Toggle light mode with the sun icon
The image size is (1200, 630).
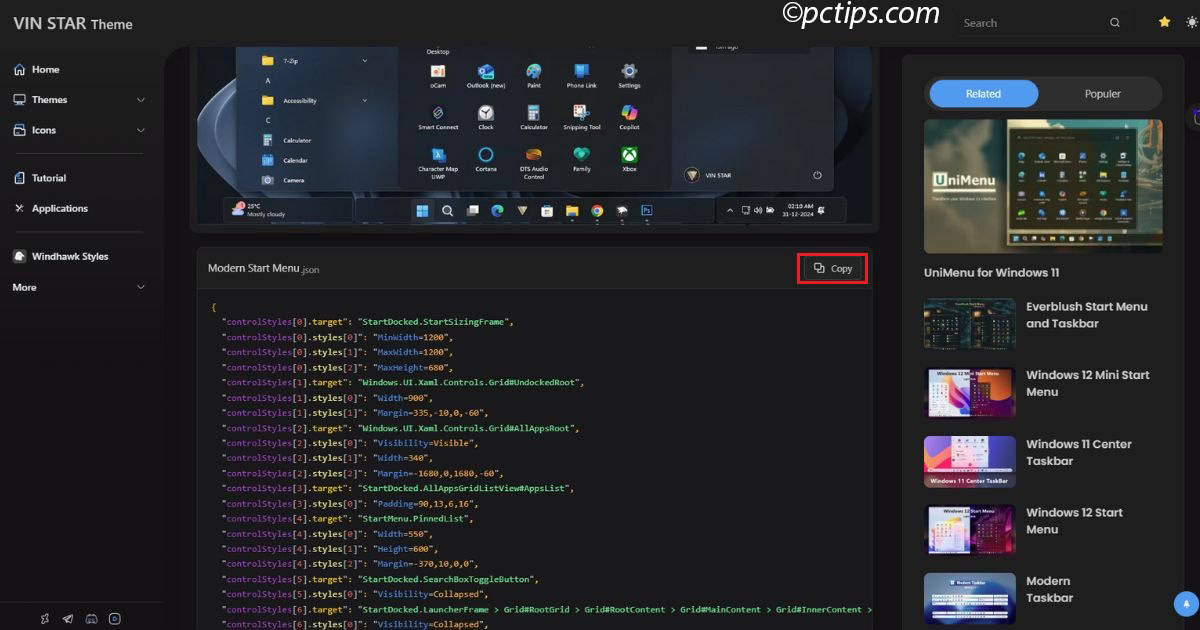coord(1191,22)
